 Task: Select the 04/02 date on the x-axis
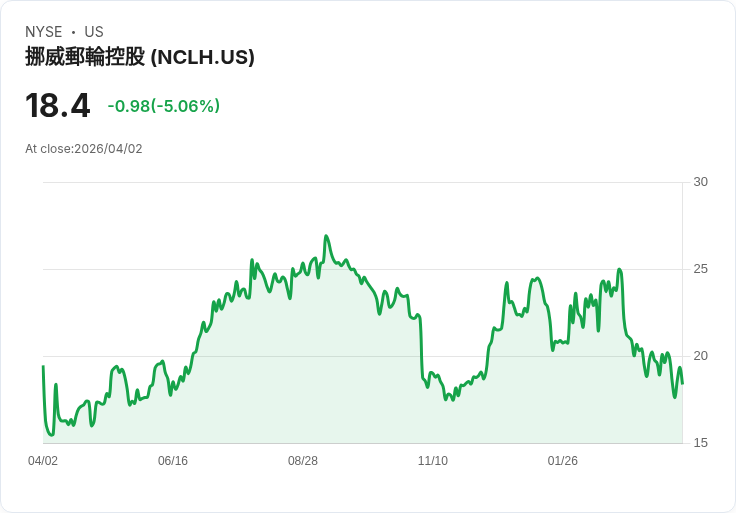click(43, 461)
